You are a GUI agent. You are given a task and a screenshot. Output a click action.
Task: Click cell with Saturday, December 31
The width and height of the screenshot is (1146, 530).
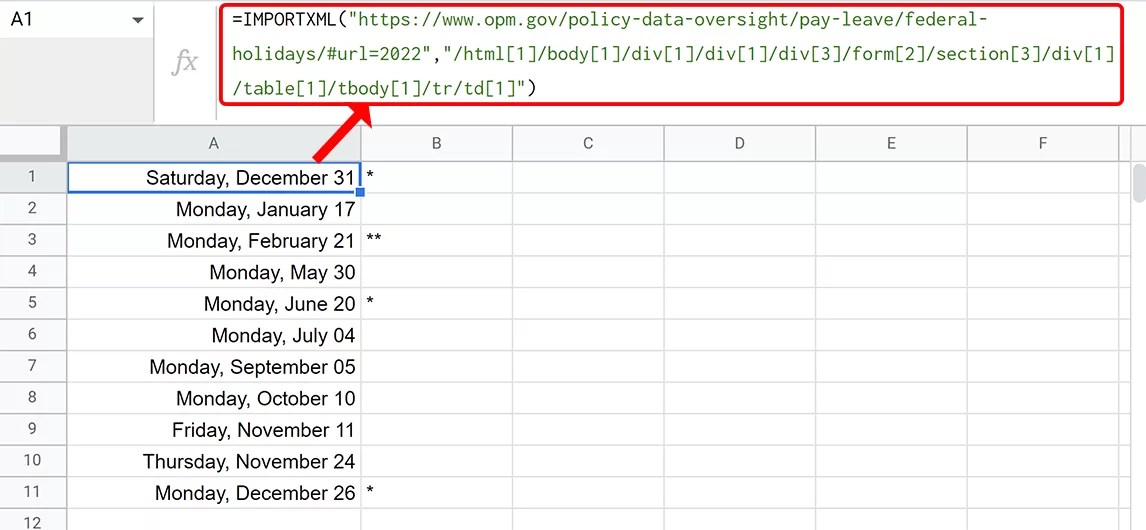213,178
